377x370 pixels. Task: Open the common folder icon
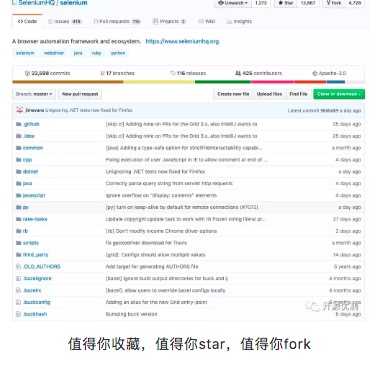(19, 148)
